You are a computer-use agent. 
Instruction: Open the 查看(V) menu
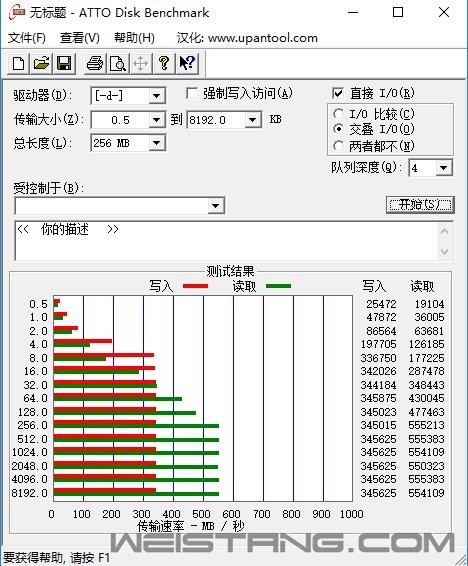(x=80, y=38)
